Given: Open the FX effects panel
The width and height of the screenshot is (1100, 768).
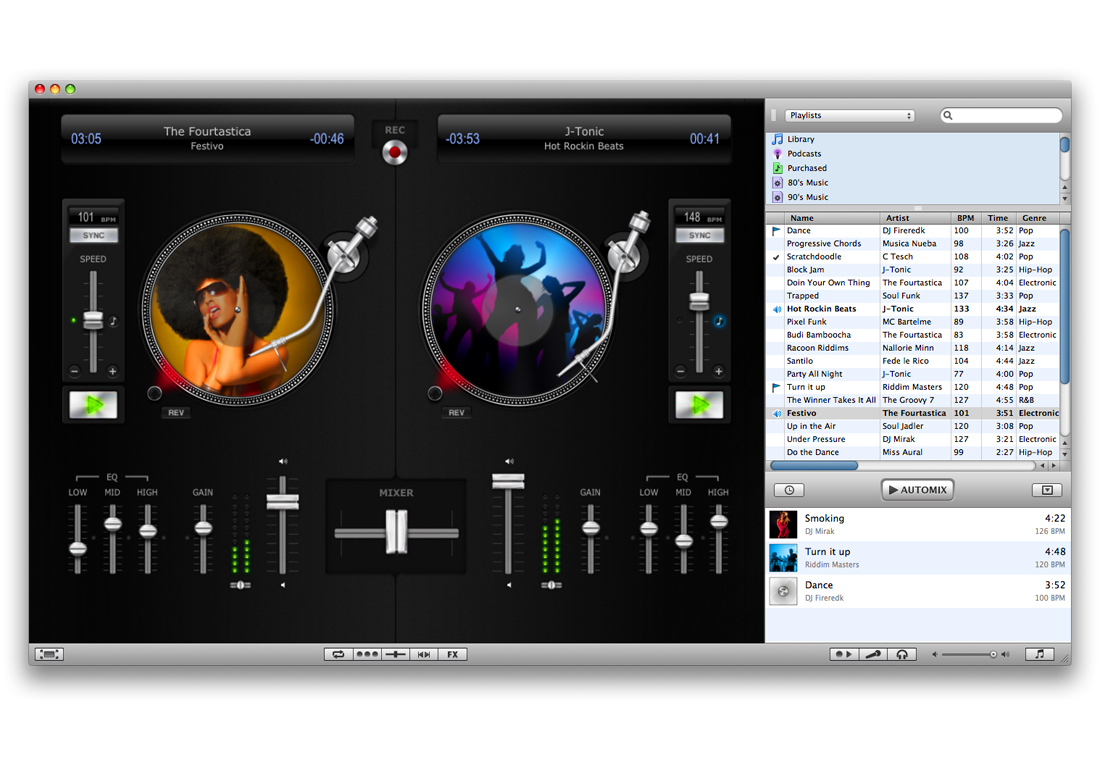Looking at the screenshot, I should [x=452, y=654].
